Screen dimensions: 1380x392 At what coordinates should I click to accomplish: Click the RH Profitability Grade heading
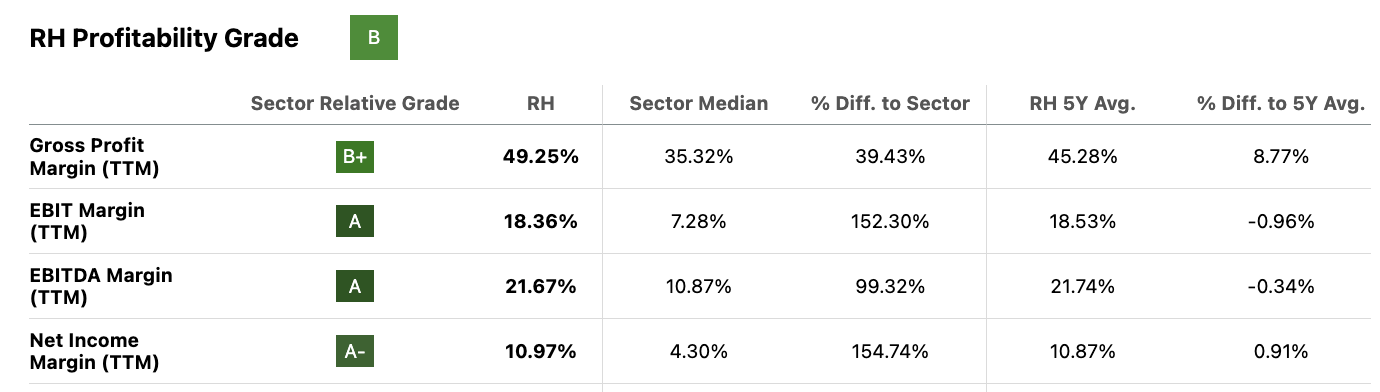(164, 39)
